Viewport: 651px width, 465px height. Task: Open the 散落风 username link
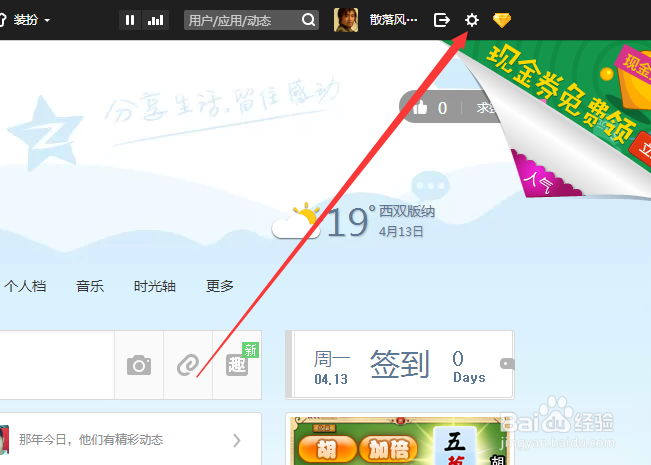point(393,20)
